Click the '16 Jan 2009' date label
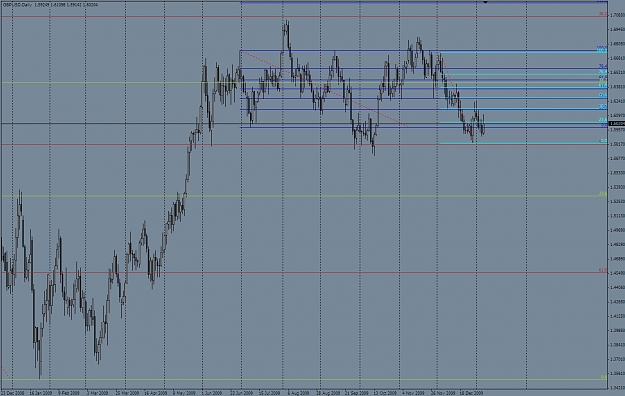Viewport: 625px width, 396px height. click(41, 393)
